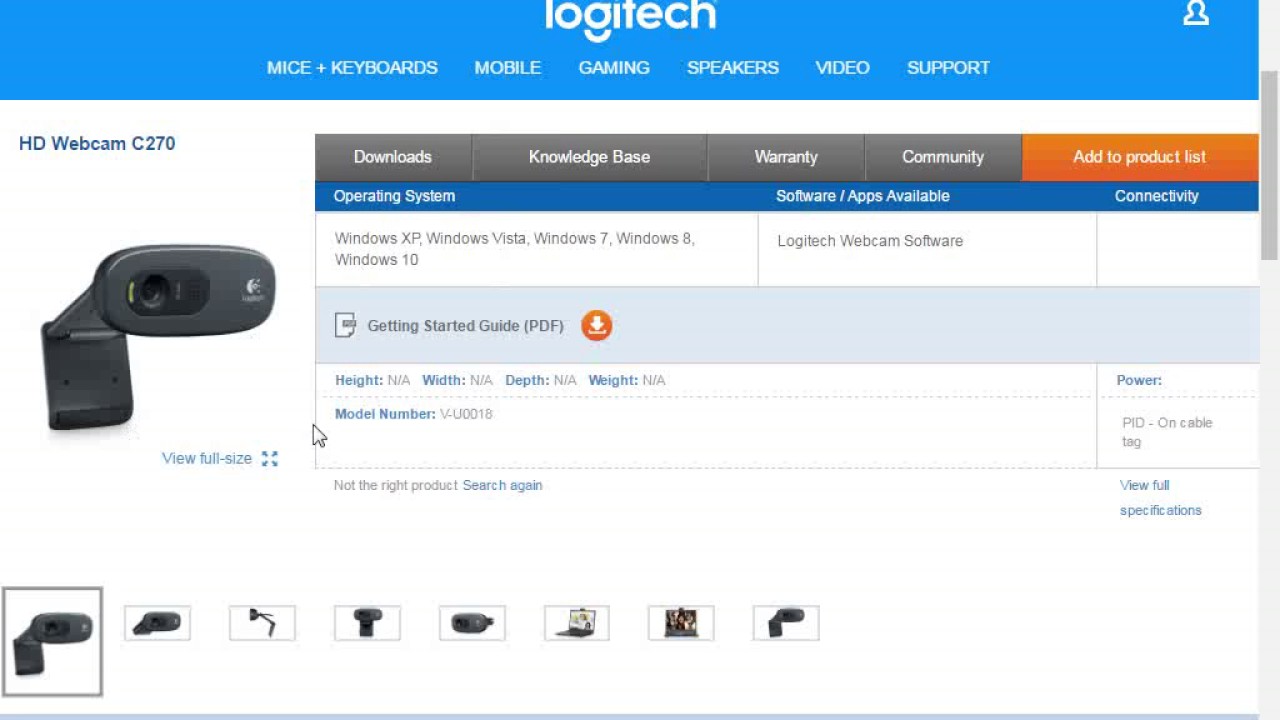Click the View full-size link
The image size is (1280, 720).
point(207,459)
